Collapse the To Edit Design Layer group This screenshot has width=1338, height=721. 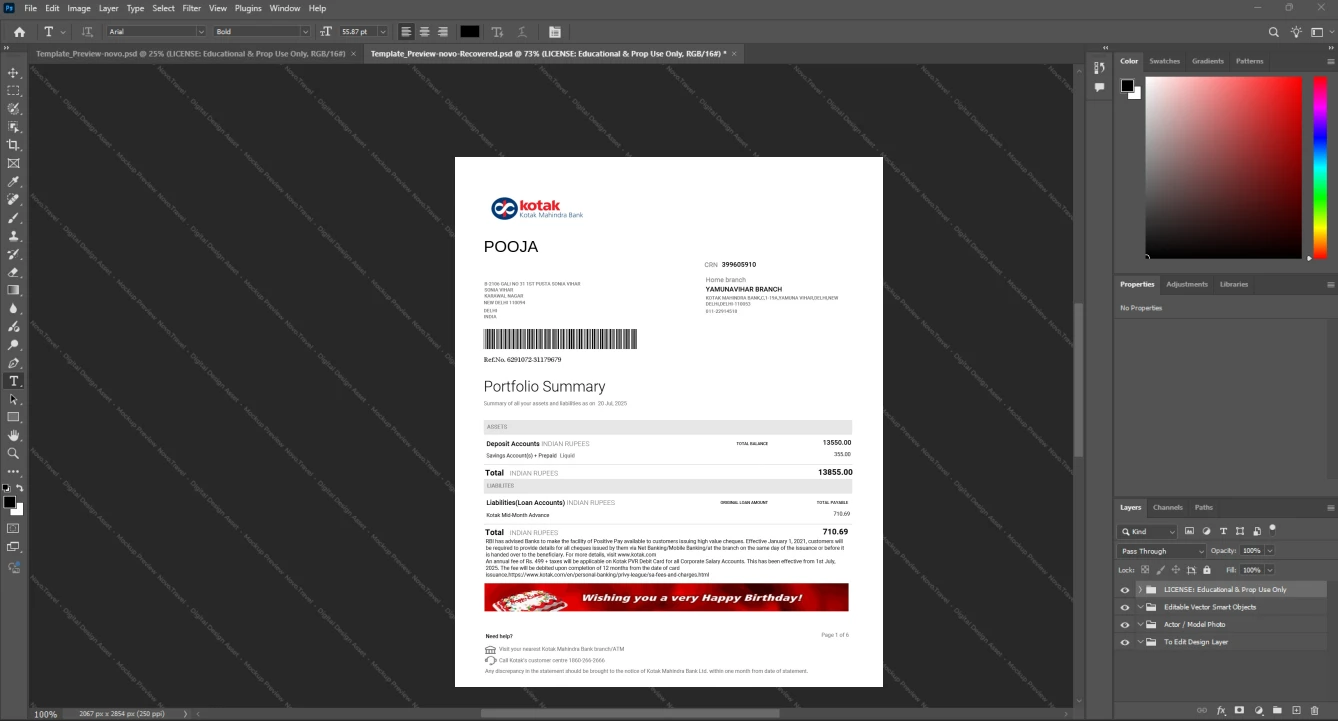pyautogui.click(x=1140, y=642)
